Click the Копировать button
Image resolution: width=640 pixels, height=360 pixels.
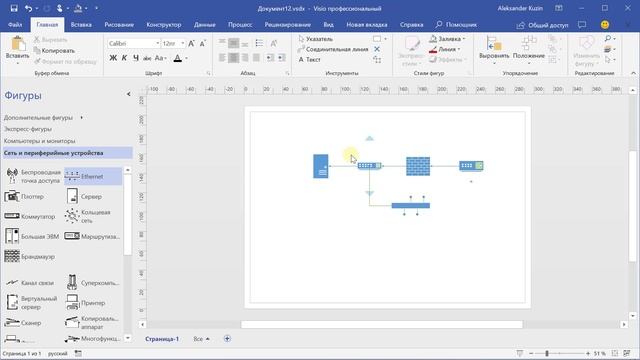[x=54, y=51]
